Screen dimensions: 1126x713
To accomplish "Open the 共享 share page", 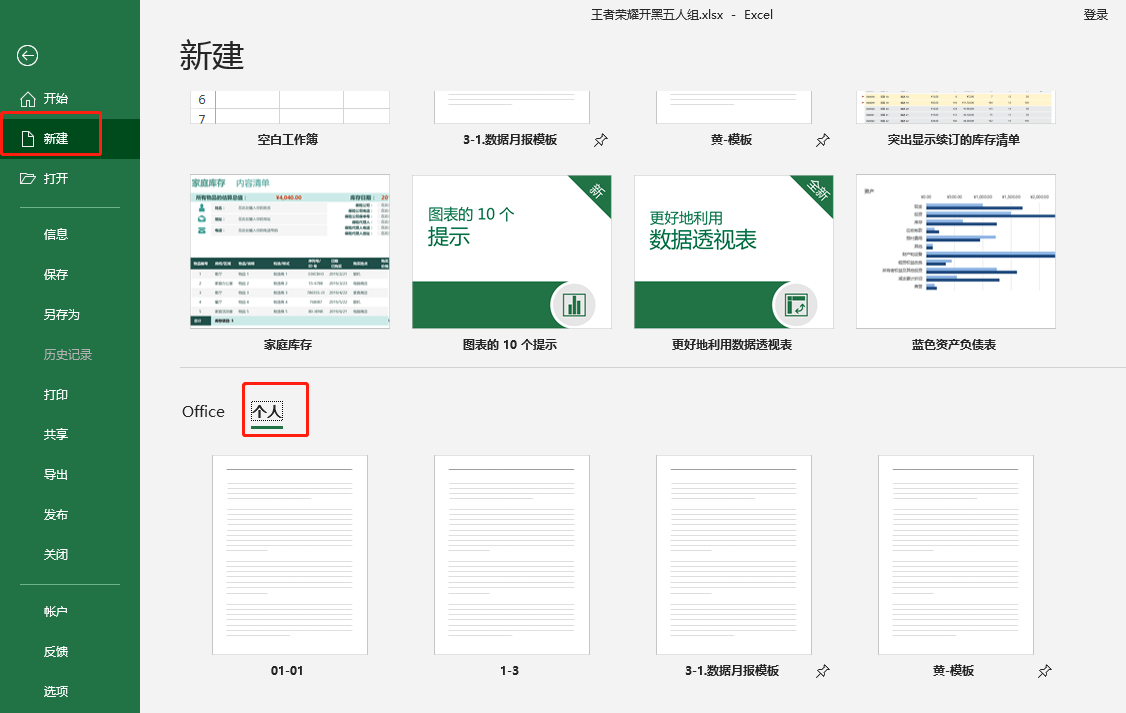I will point(56,434).
